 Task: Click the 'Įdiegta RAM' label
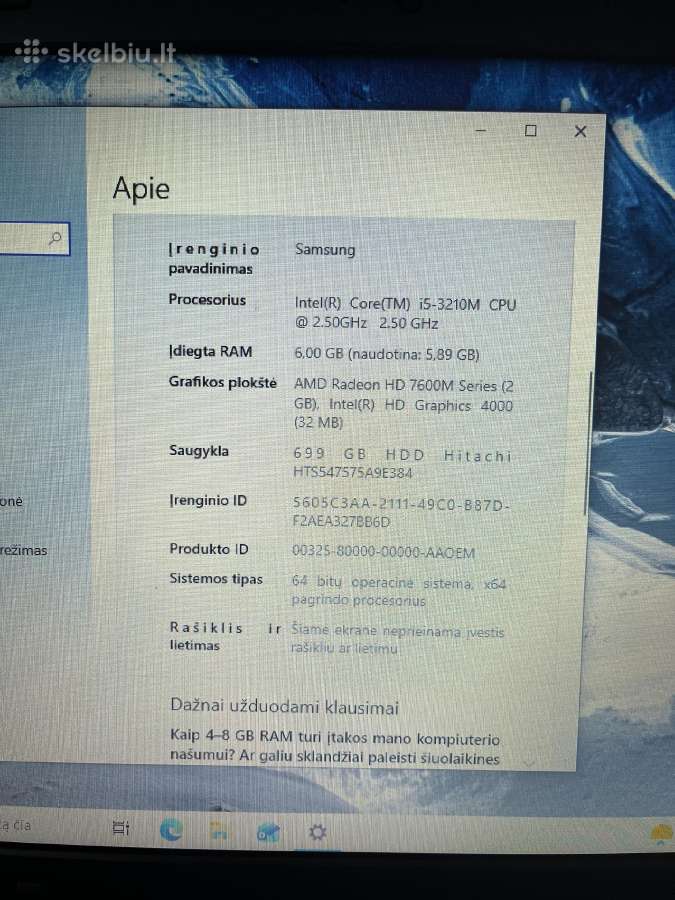click(x=211, y=351)
